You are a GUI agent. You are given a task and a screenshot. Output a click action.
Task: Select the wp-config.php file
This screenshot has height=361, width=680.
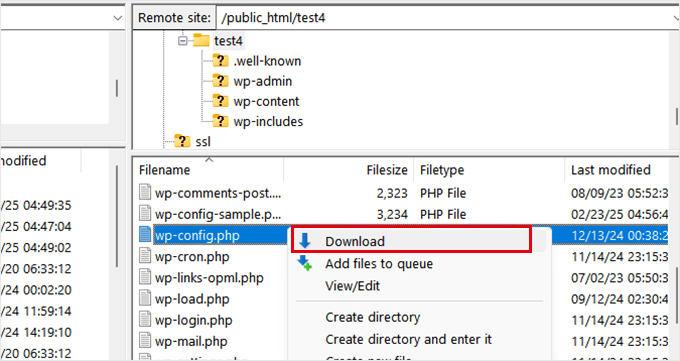197,236
